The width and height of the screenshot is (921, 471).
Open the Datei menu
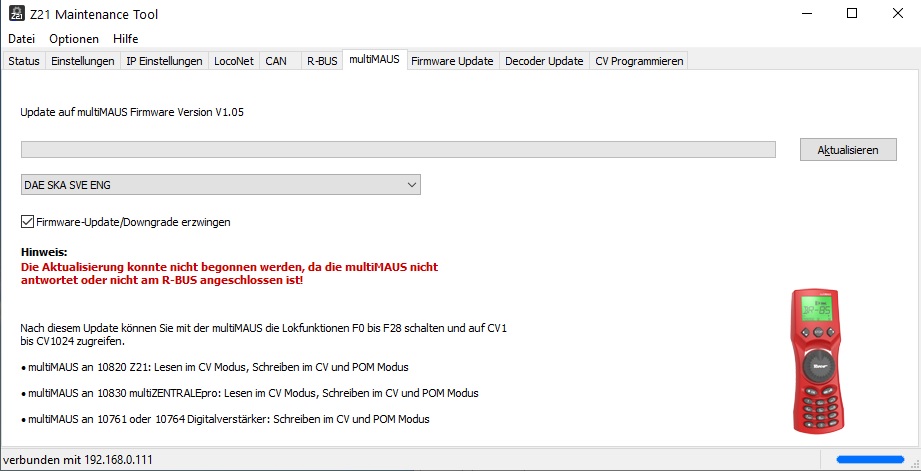pyautogui.click(x=22, y=39)
